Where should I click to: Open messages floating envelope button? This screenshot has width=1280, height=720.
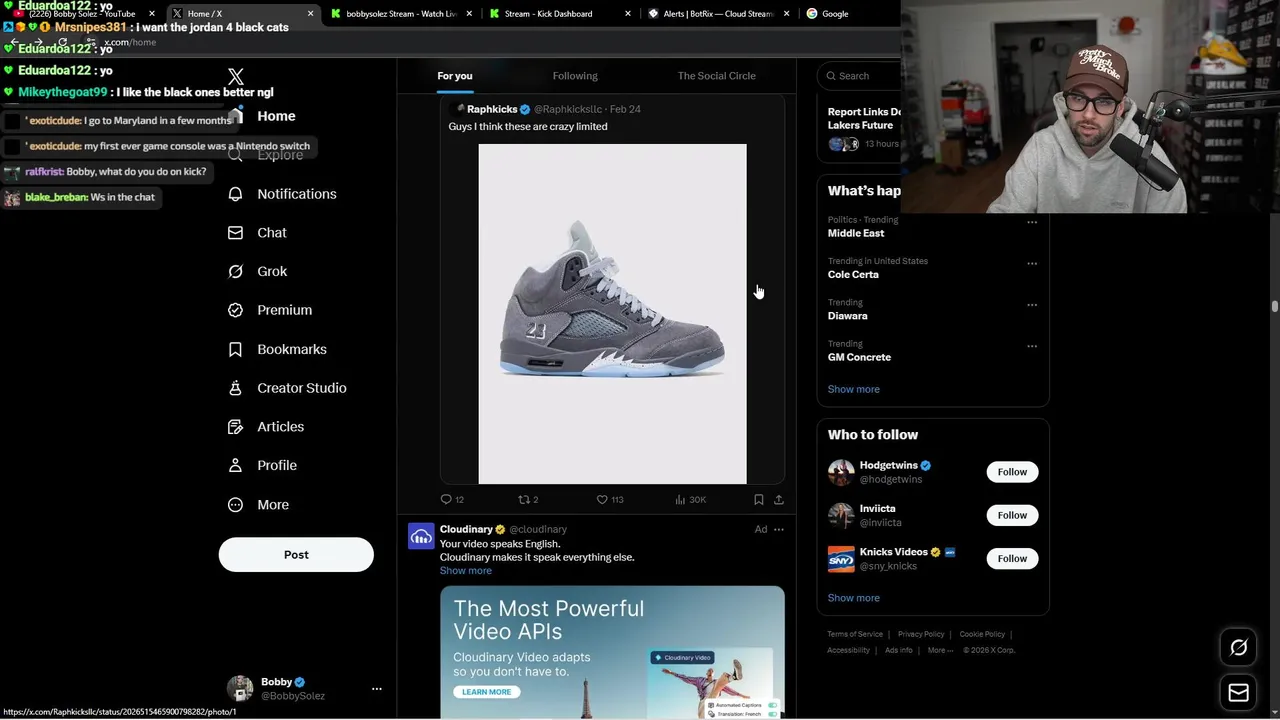1238,692
